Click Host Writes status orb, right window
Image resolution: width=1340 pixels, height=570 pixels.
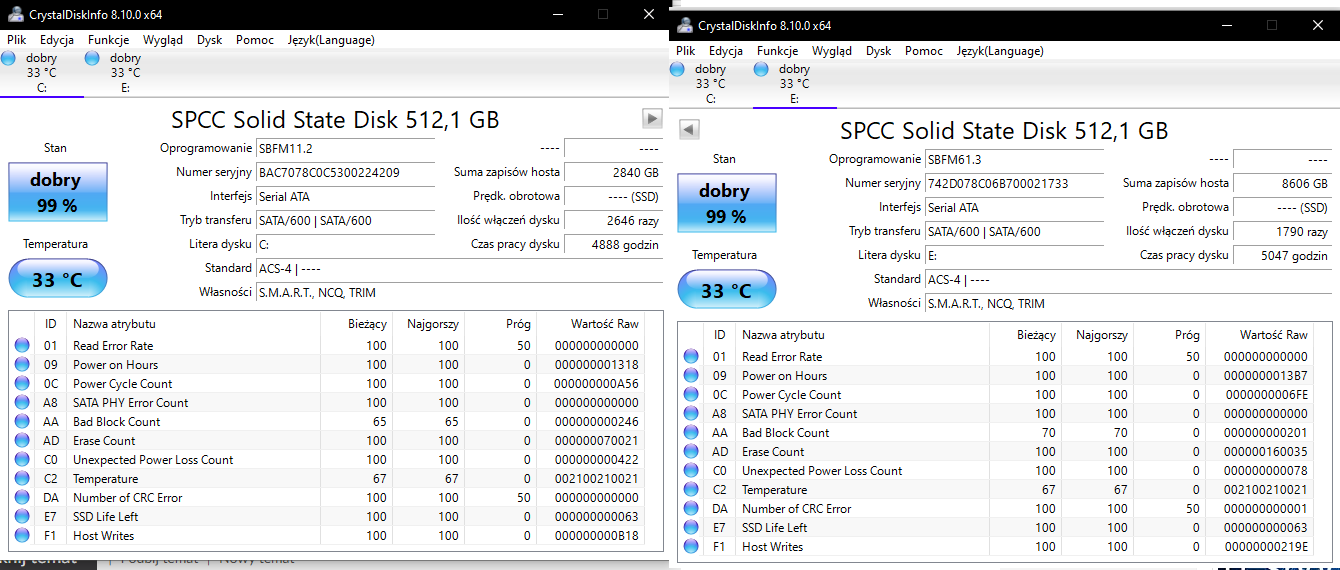coord(691,547)
